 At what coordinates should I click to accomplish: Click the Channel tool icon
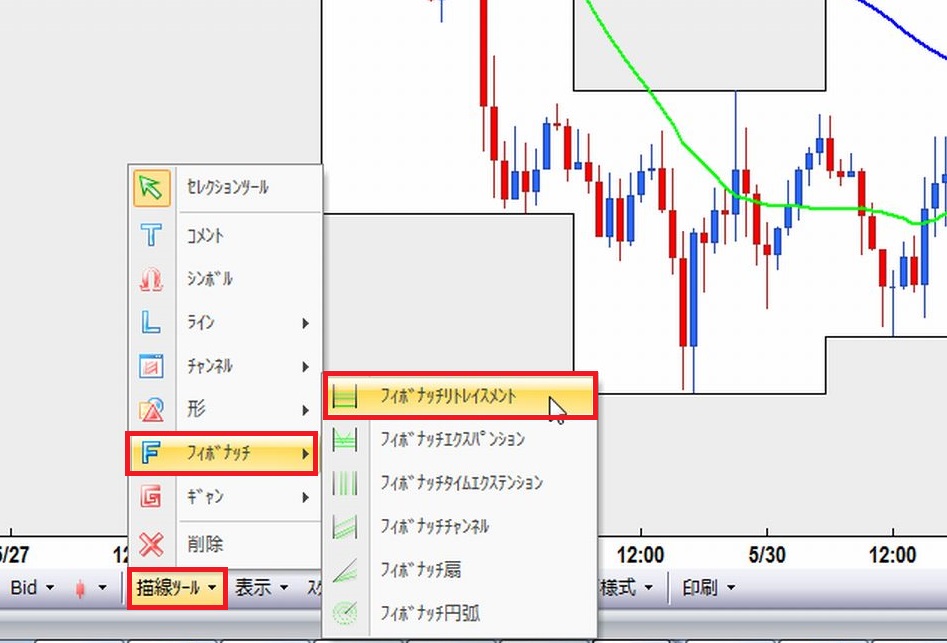point(151,366)
